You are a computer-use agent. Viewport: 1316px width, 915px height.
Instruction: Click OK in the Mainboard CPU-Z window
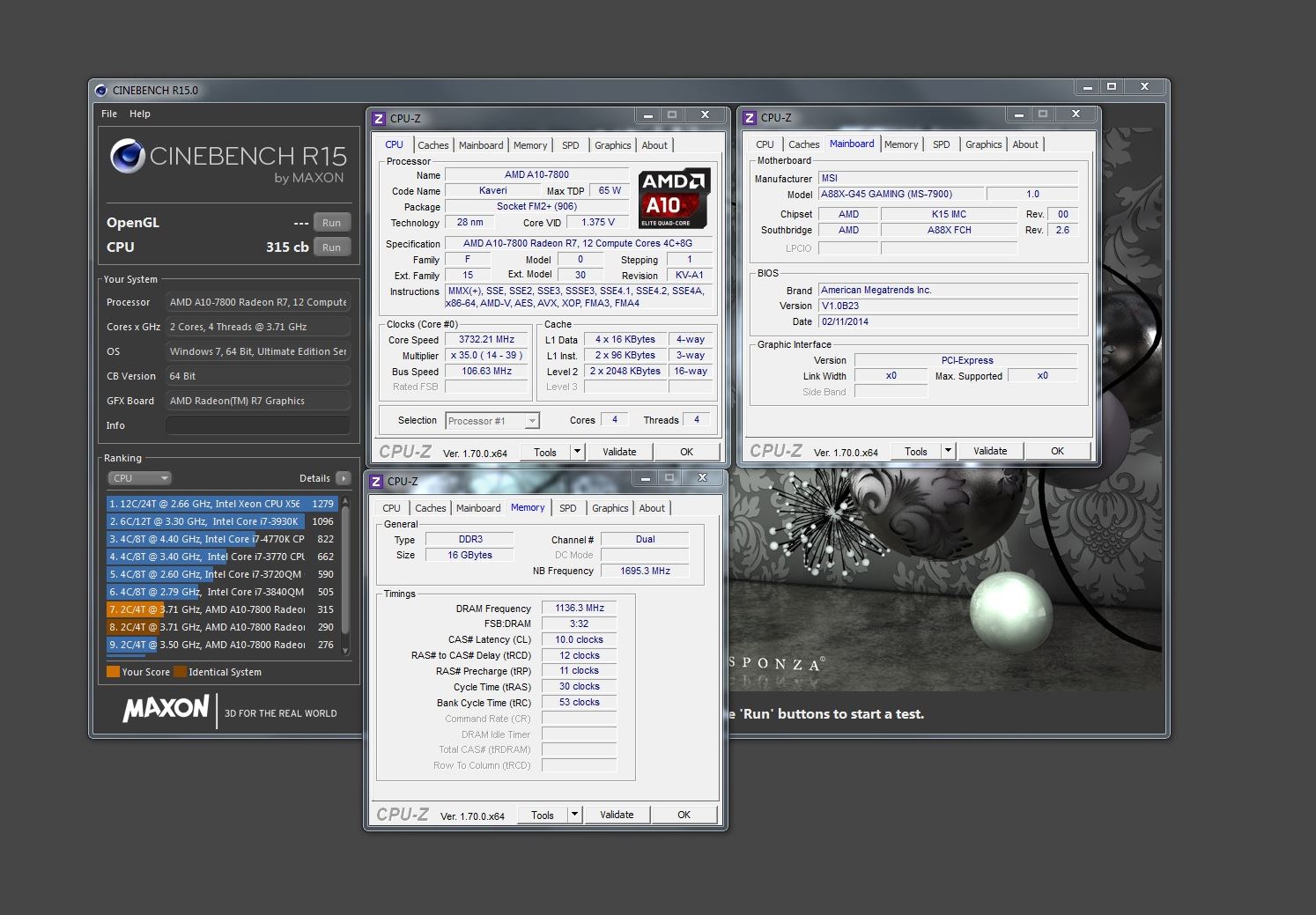pos(1058,451)
